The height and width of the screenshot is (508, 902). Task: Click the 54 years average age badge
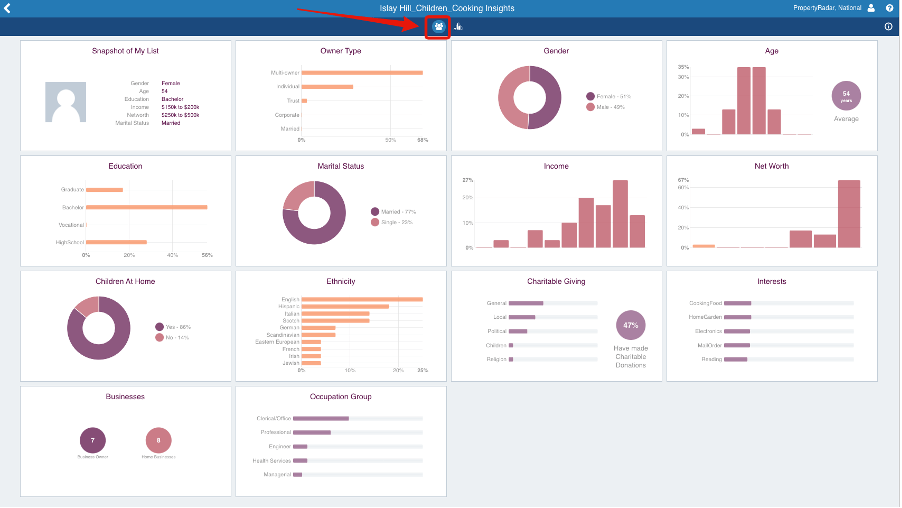coord(846,96)
